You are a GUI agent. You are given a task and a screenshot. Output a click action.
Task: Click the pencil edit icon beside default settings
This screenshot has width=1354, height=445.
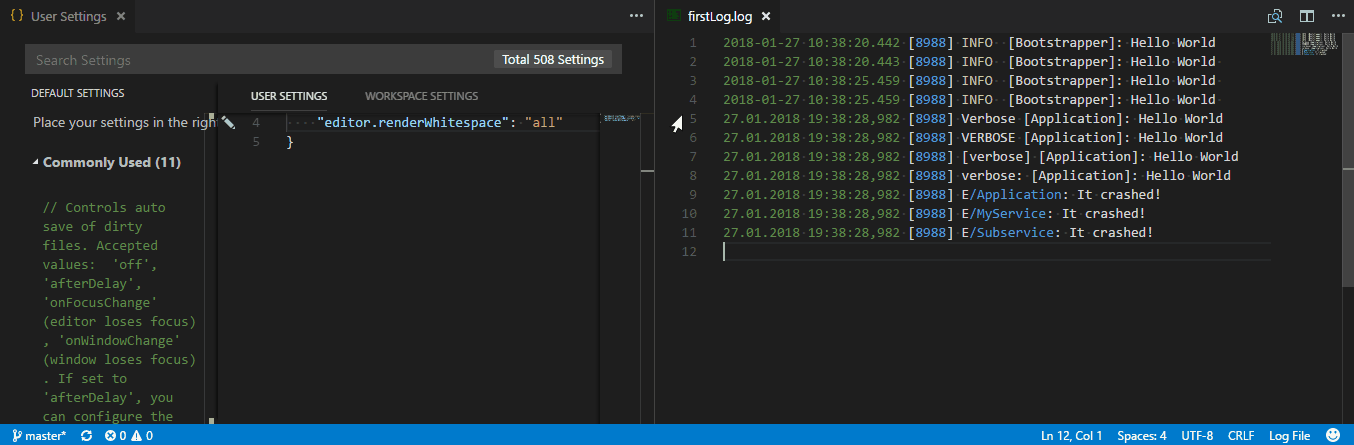point(228,122)
